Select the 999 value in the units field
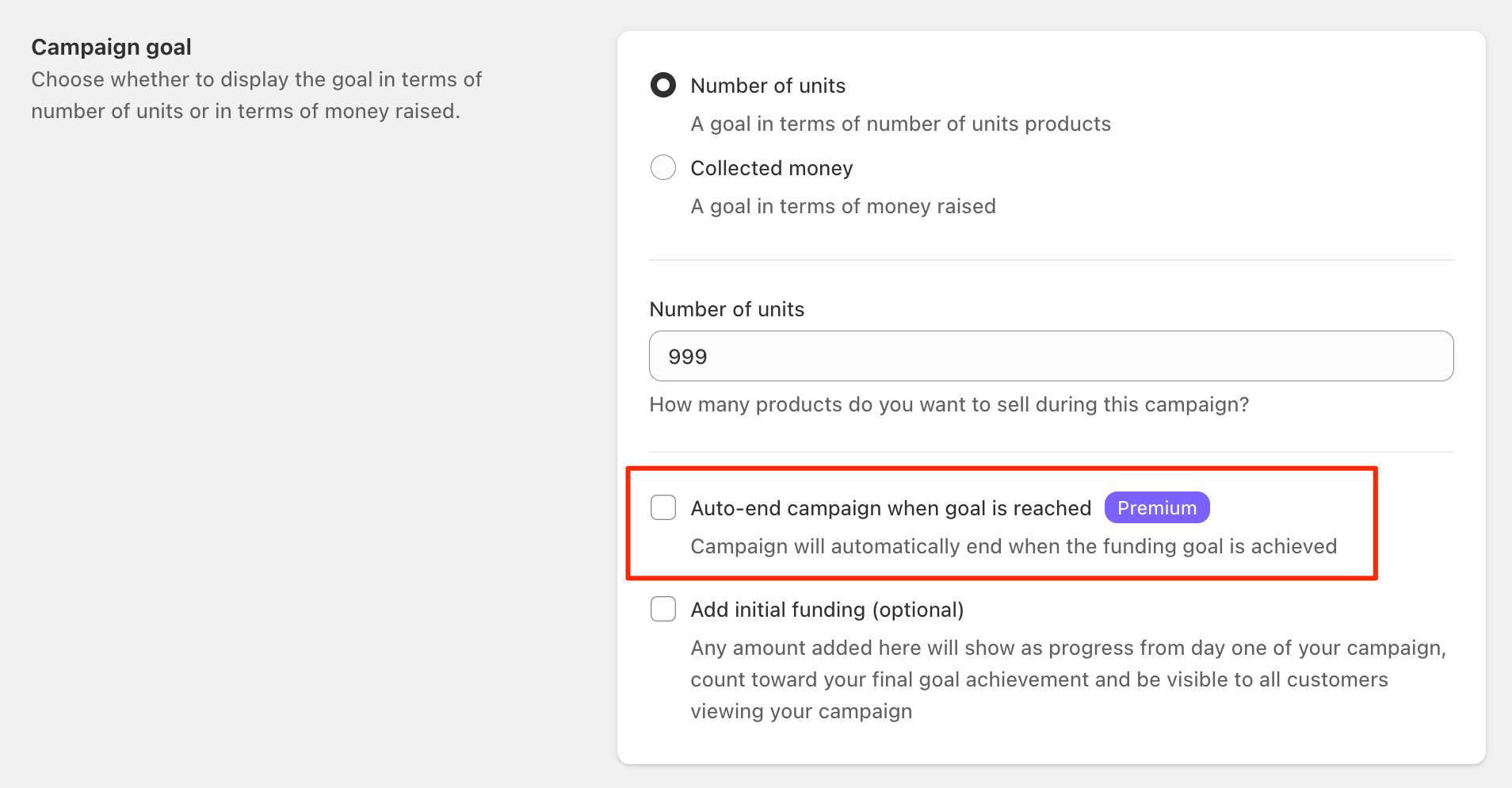 686,356
